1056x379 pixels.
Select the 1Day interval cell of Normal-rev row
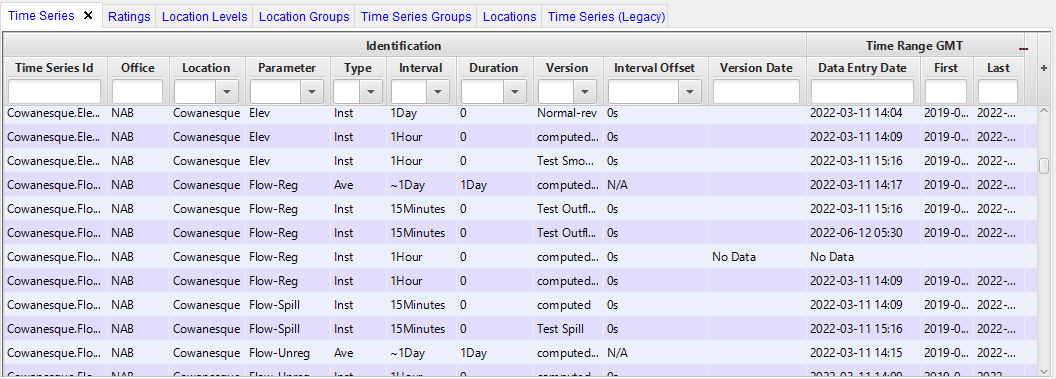[x=421, y=113]
